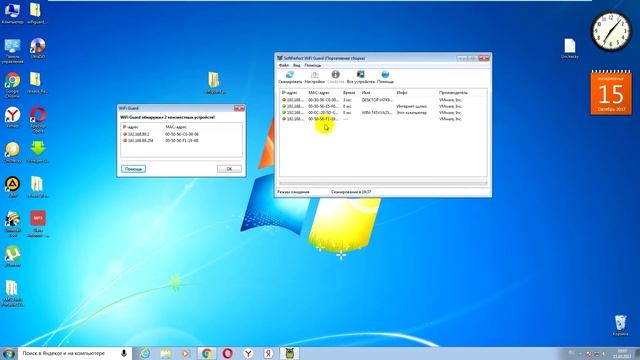Select the DESKTOP device row in list
Image resolution: width=640 pixels, height=360 pixels.
[x=383, y=100]
